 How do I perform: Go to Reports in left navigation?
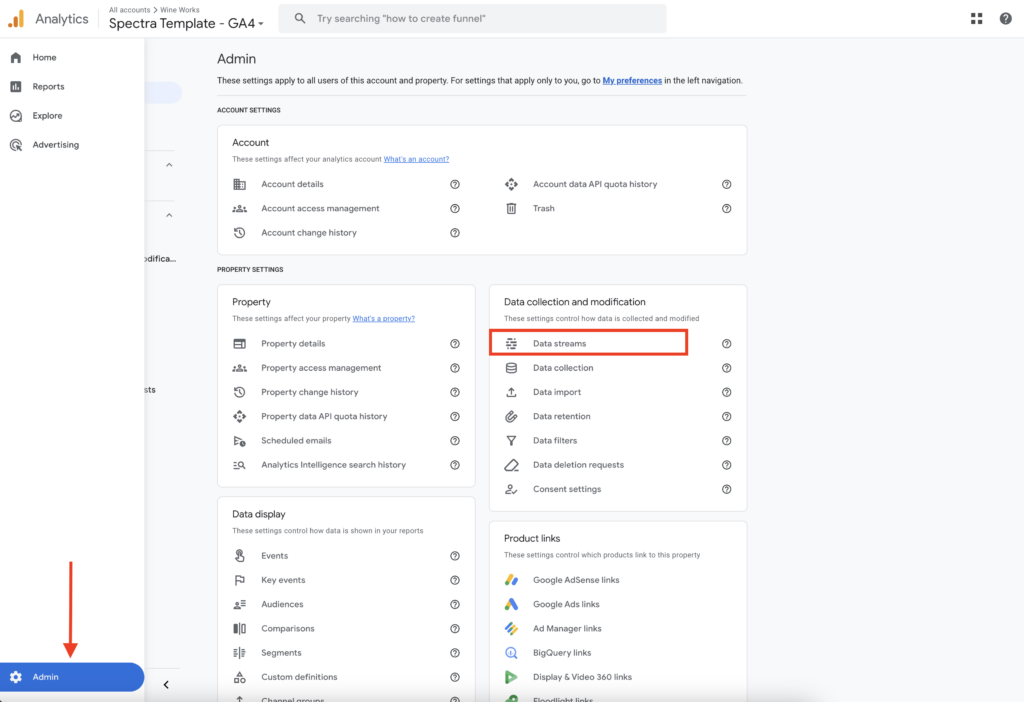coord(48,87)
